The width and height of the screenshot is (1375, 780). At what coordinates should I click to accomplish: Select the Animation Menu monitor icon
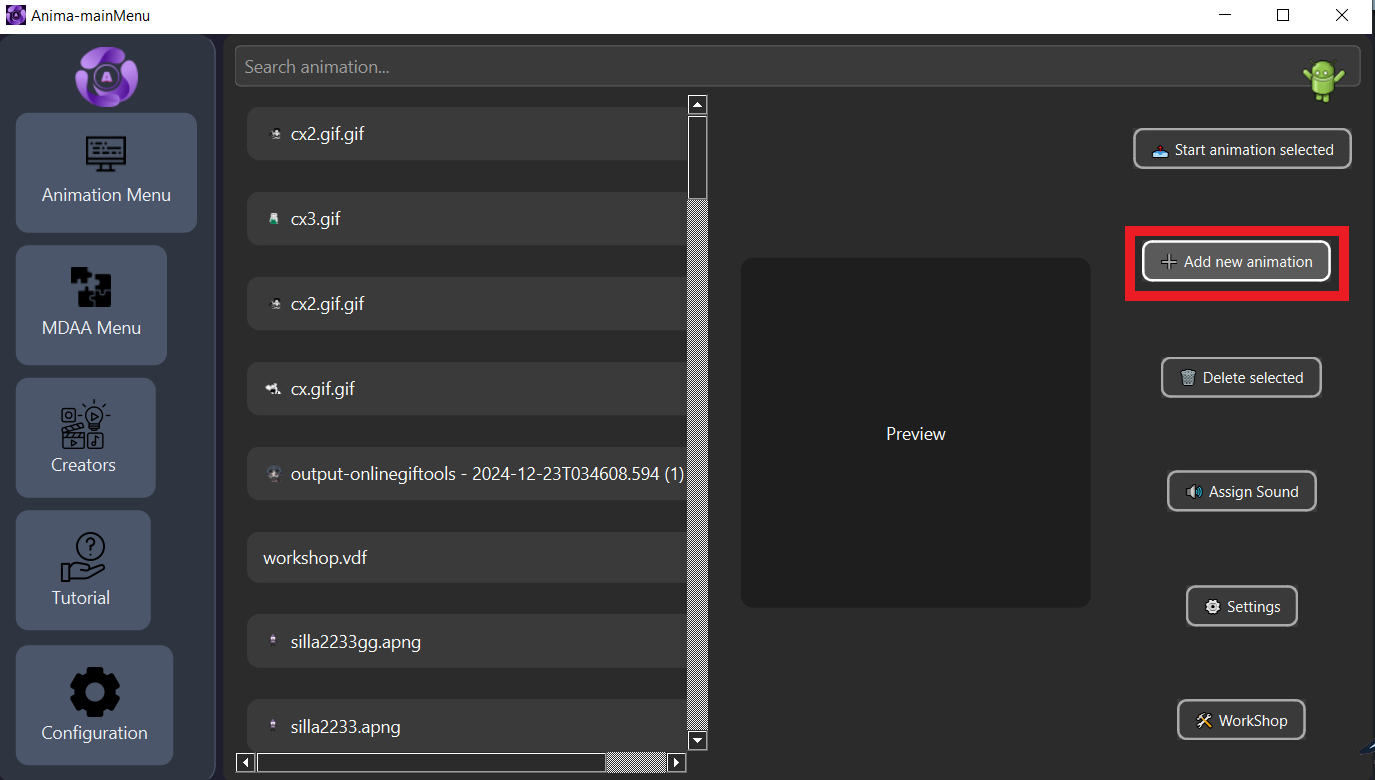point(105,154)
